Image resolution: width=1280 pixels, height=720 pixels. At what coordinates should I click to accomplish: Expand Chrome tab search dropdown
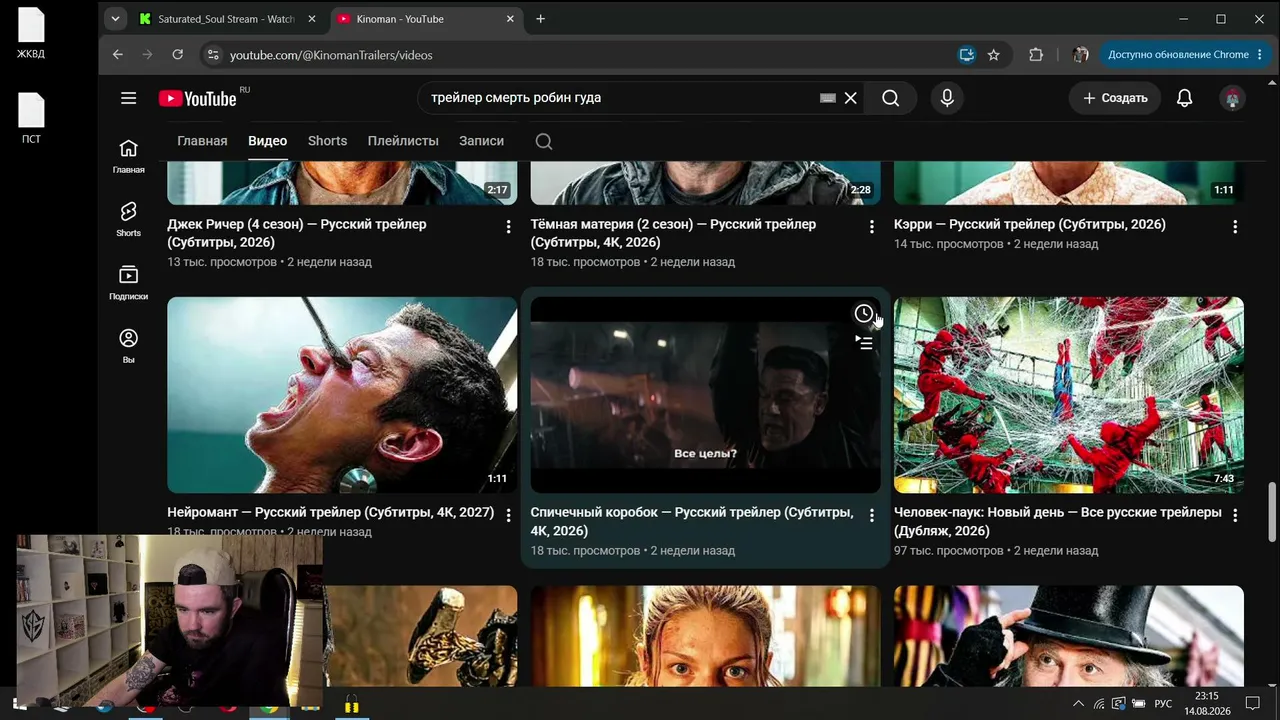pyautogui.click(x=116, y=19)
